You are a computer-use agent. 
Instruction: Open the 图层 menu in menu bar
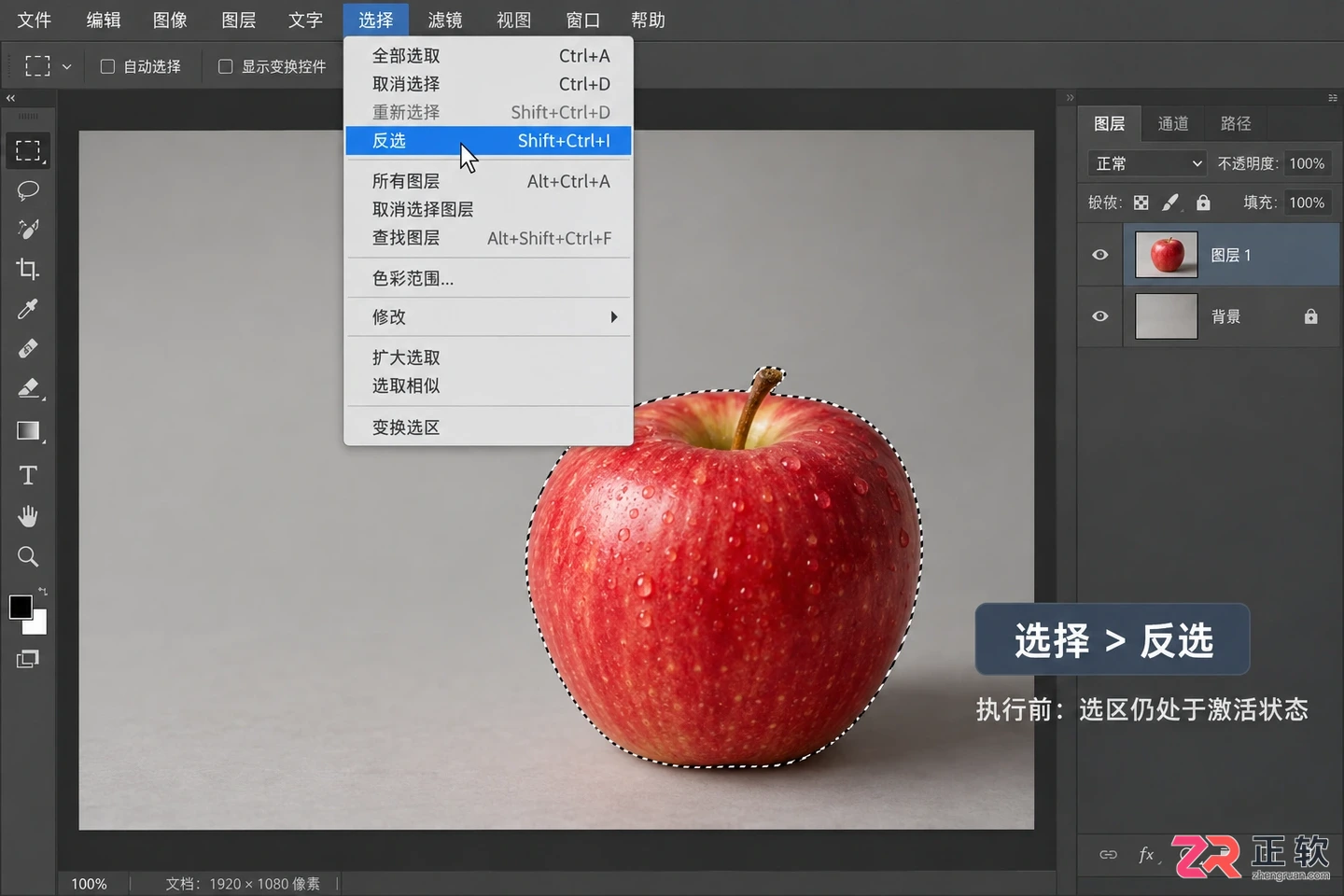239,20
